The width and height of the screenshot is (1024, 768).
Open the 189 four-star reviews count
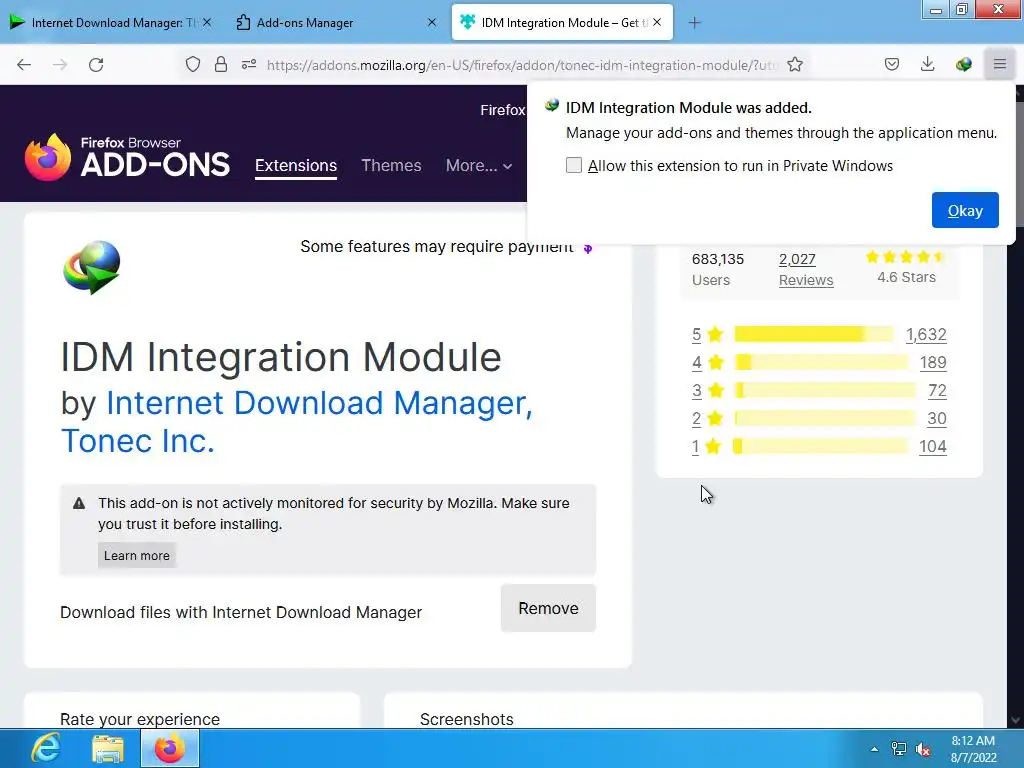pos(933,362)
